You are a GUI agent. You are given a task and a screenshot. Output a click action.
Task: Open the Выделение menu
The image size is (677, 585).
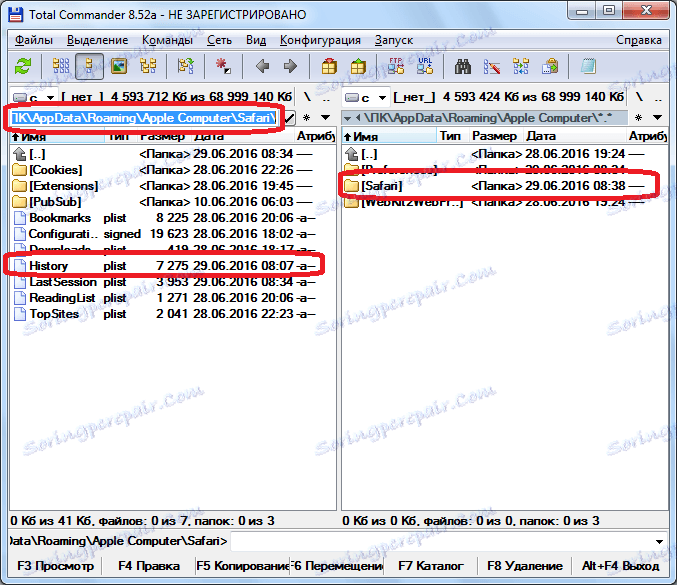(x=98, y=40)
